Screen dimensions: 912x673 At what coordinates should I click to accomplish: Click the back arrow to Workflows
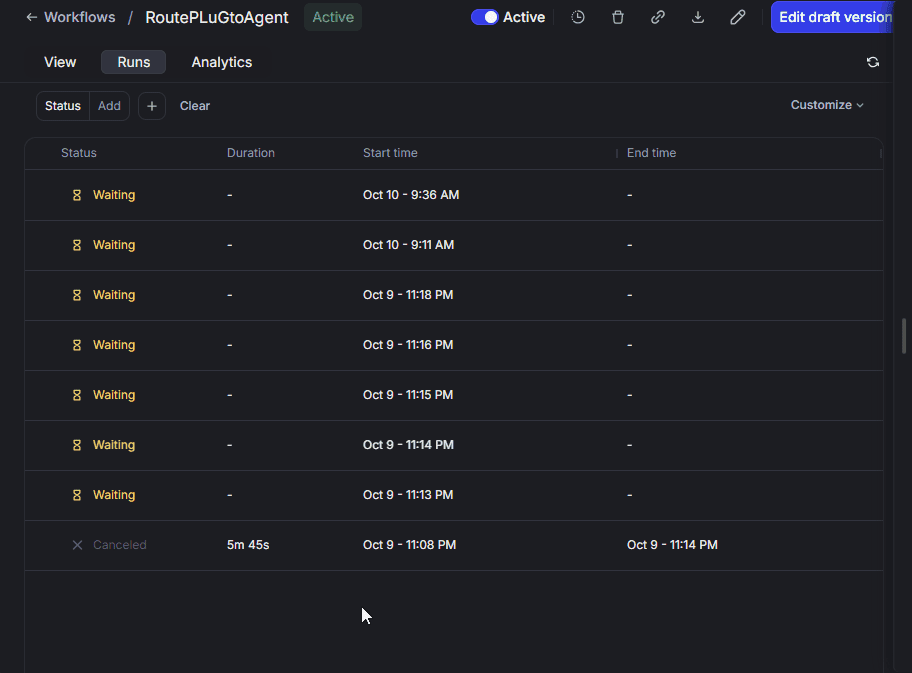[x=32, y=17]
